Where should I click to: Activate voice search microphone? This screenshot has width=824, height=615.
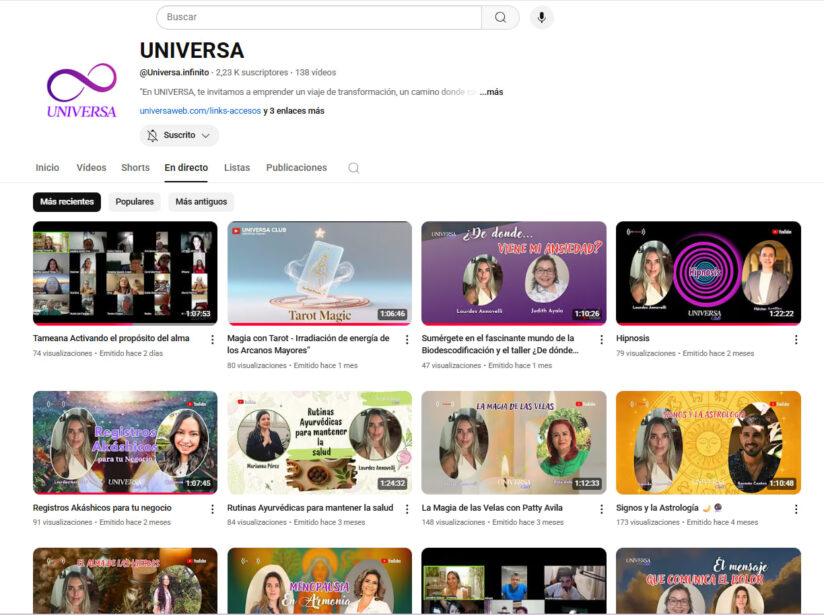(541, 17)
